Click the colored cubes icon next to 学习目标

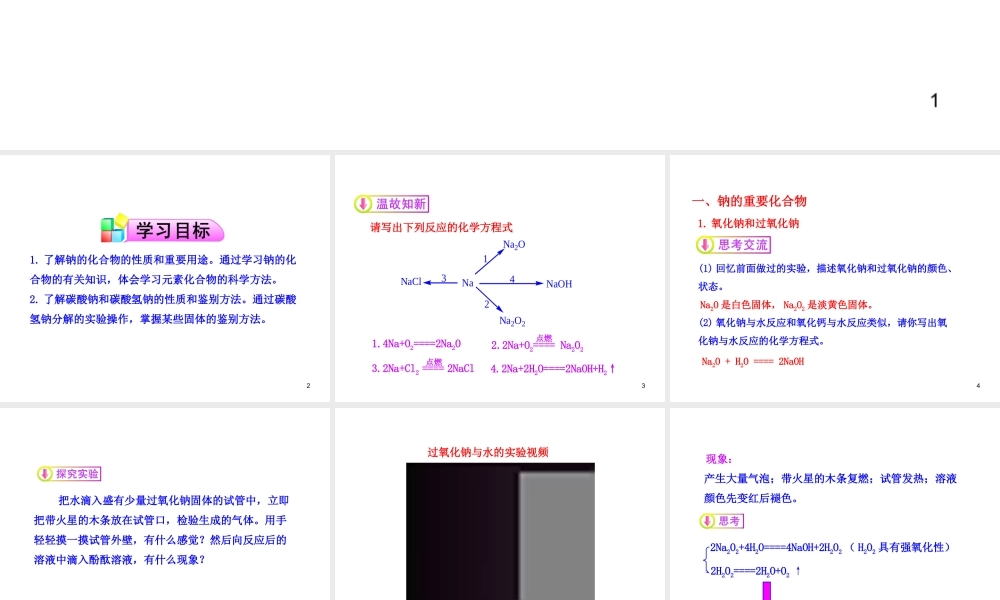(114, 228)
